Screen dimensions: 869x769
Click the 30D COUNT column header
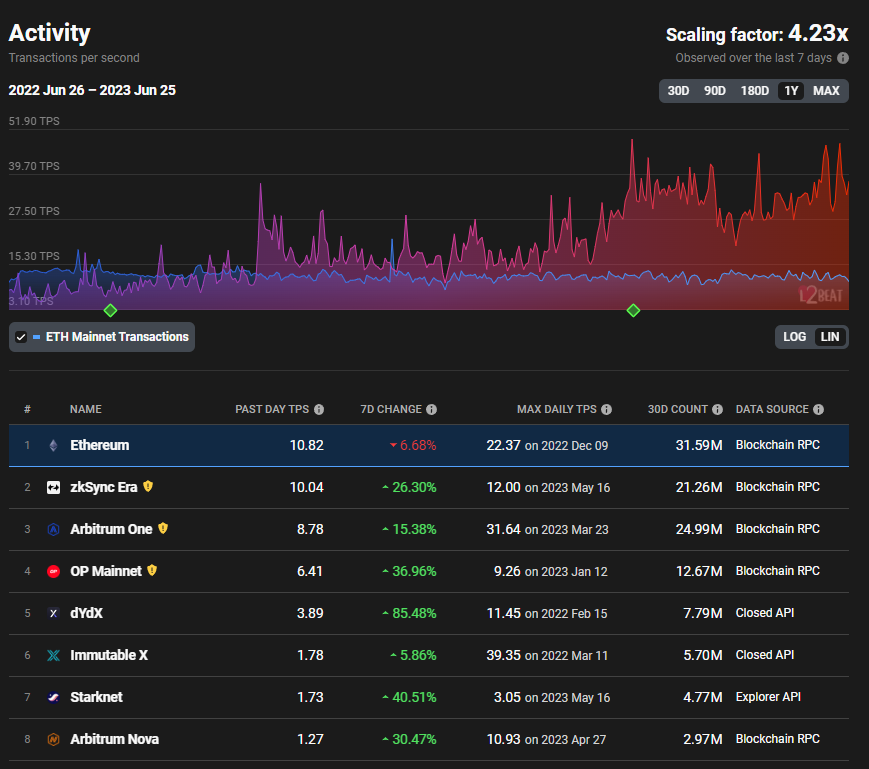677,409
